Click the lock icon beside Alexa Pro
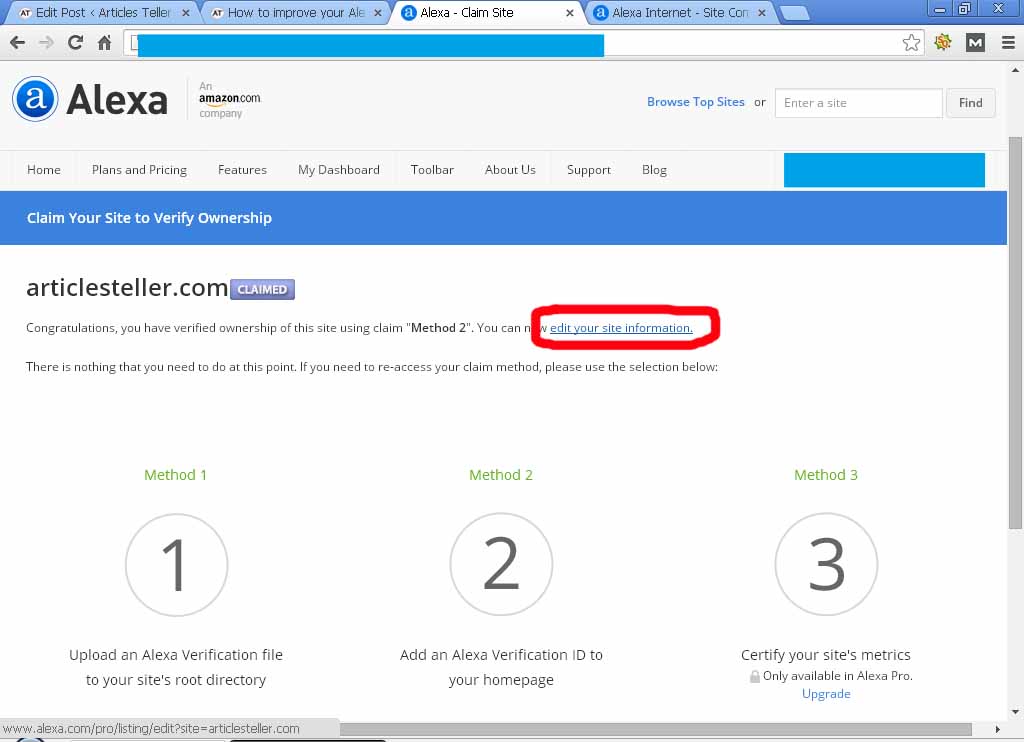Image resolution: width=1024 pixels, height=742 pixels. [x=755, y=676]
